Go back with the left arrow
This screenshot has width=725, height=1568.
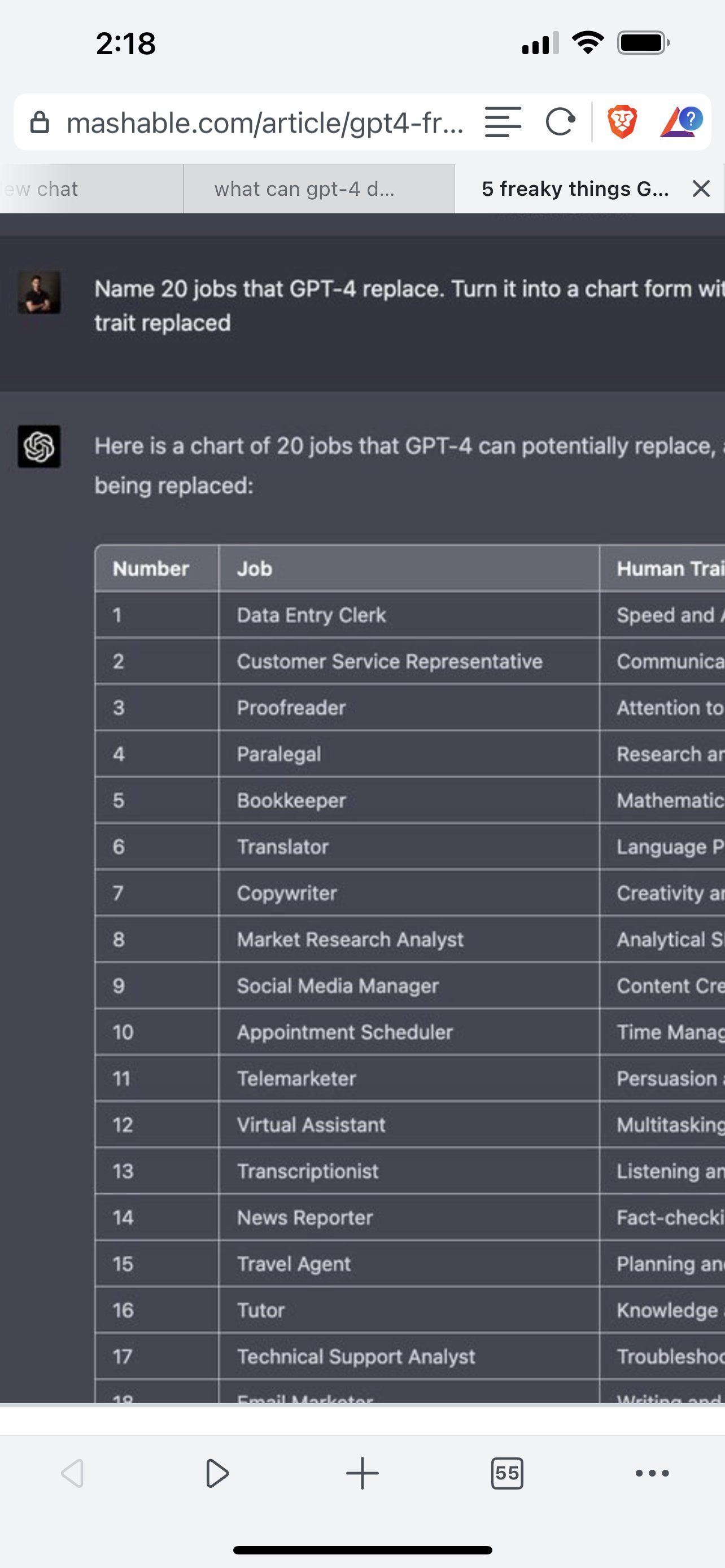click(x=72, y=1473)
